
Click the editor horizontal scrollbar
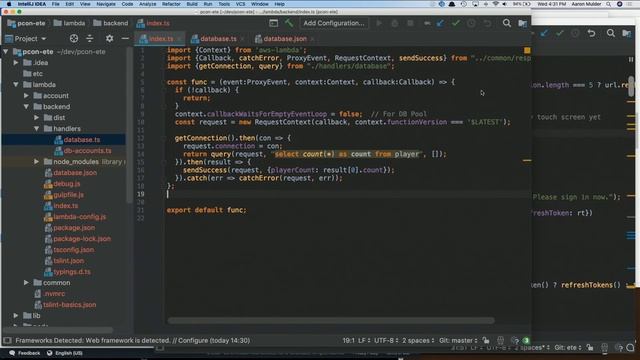[331, 321]
